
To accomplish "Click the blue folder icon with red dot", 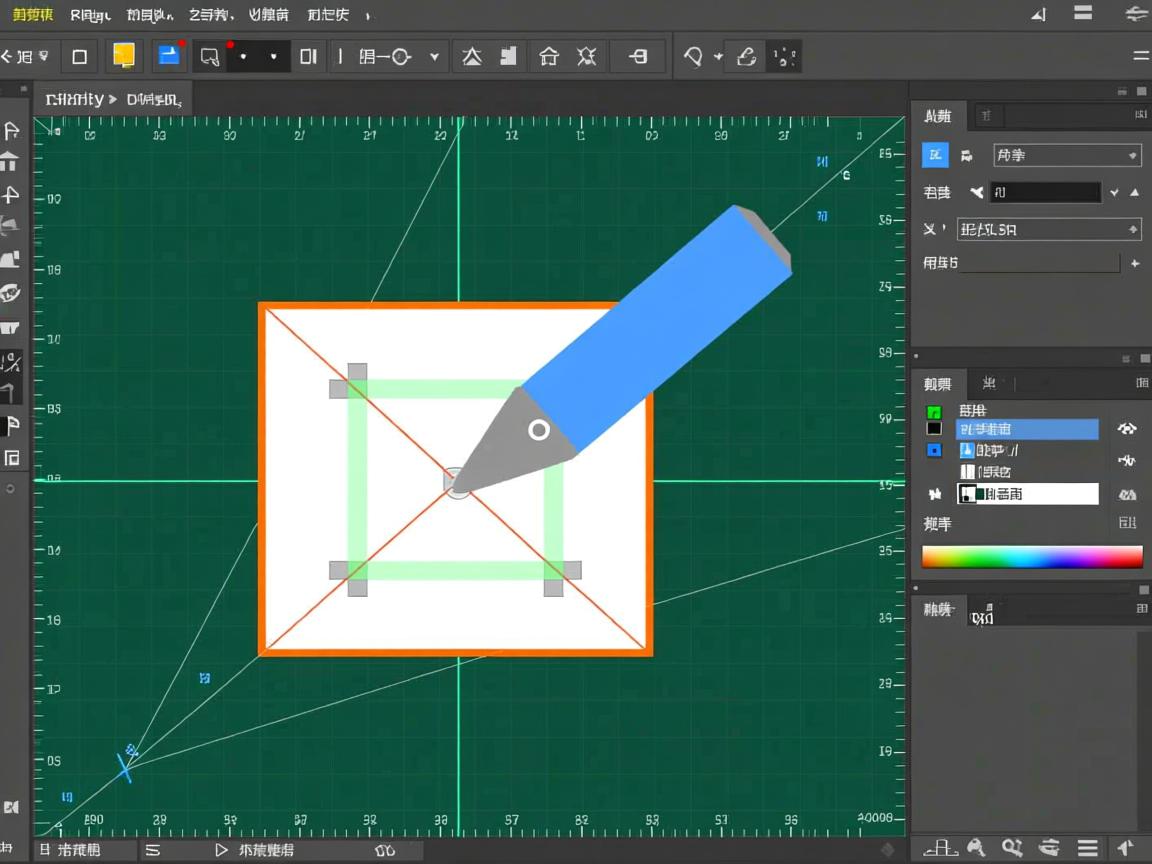I will pos(170,56).
